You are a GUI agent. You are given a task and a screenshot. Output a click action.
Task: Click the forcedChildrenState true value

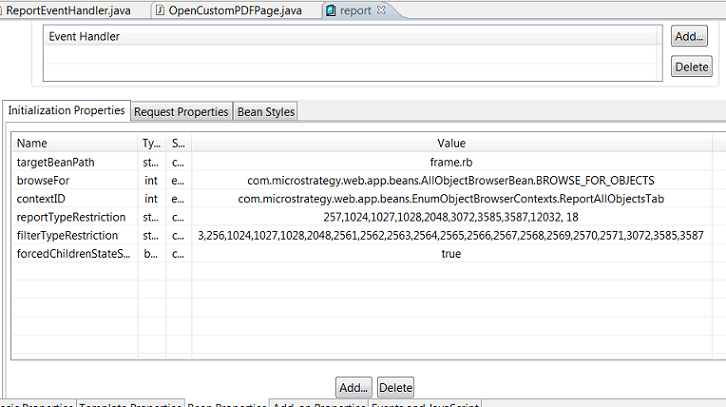point(451,254)
